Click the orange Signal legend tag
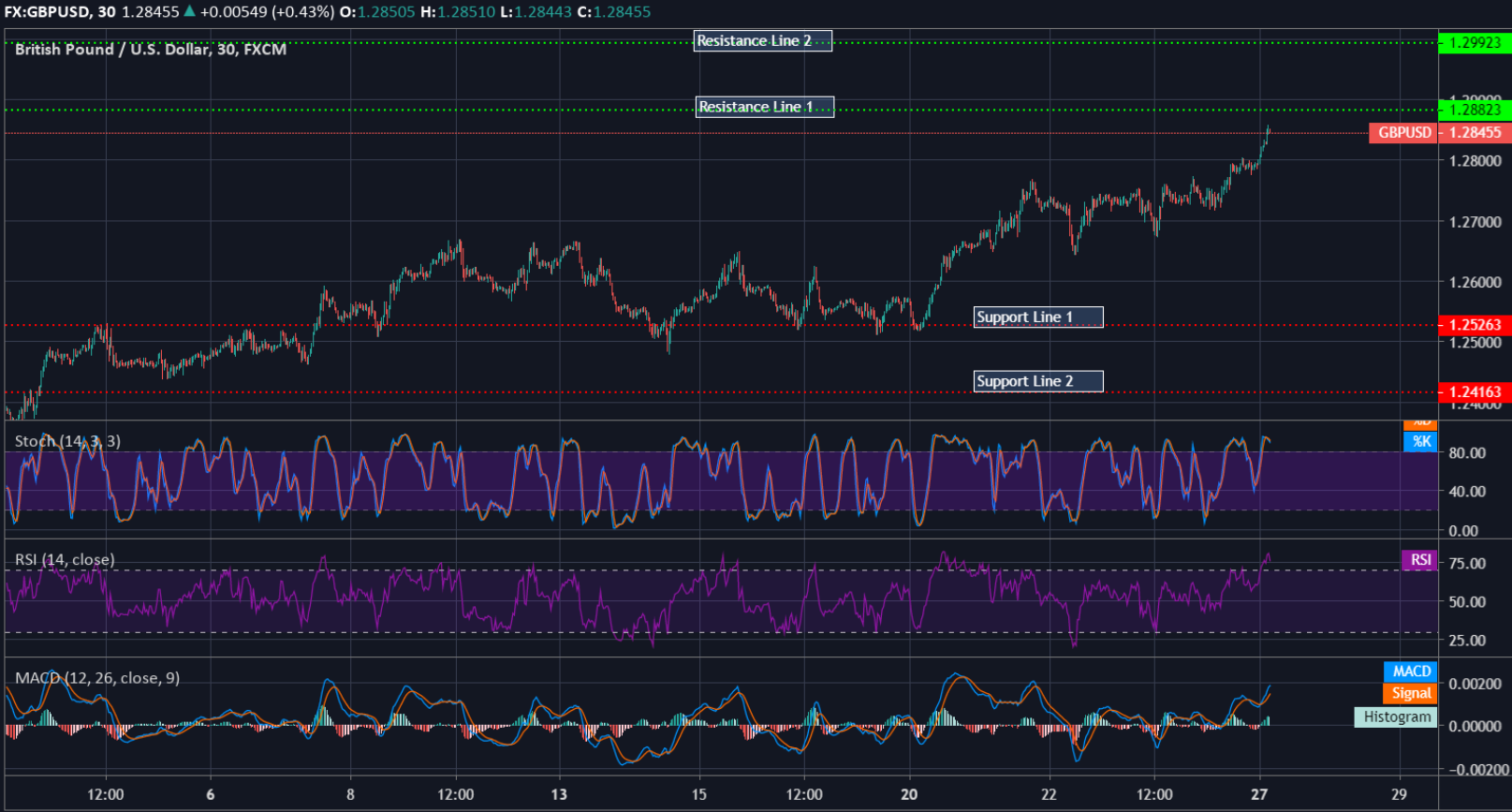 [1411, 694]
